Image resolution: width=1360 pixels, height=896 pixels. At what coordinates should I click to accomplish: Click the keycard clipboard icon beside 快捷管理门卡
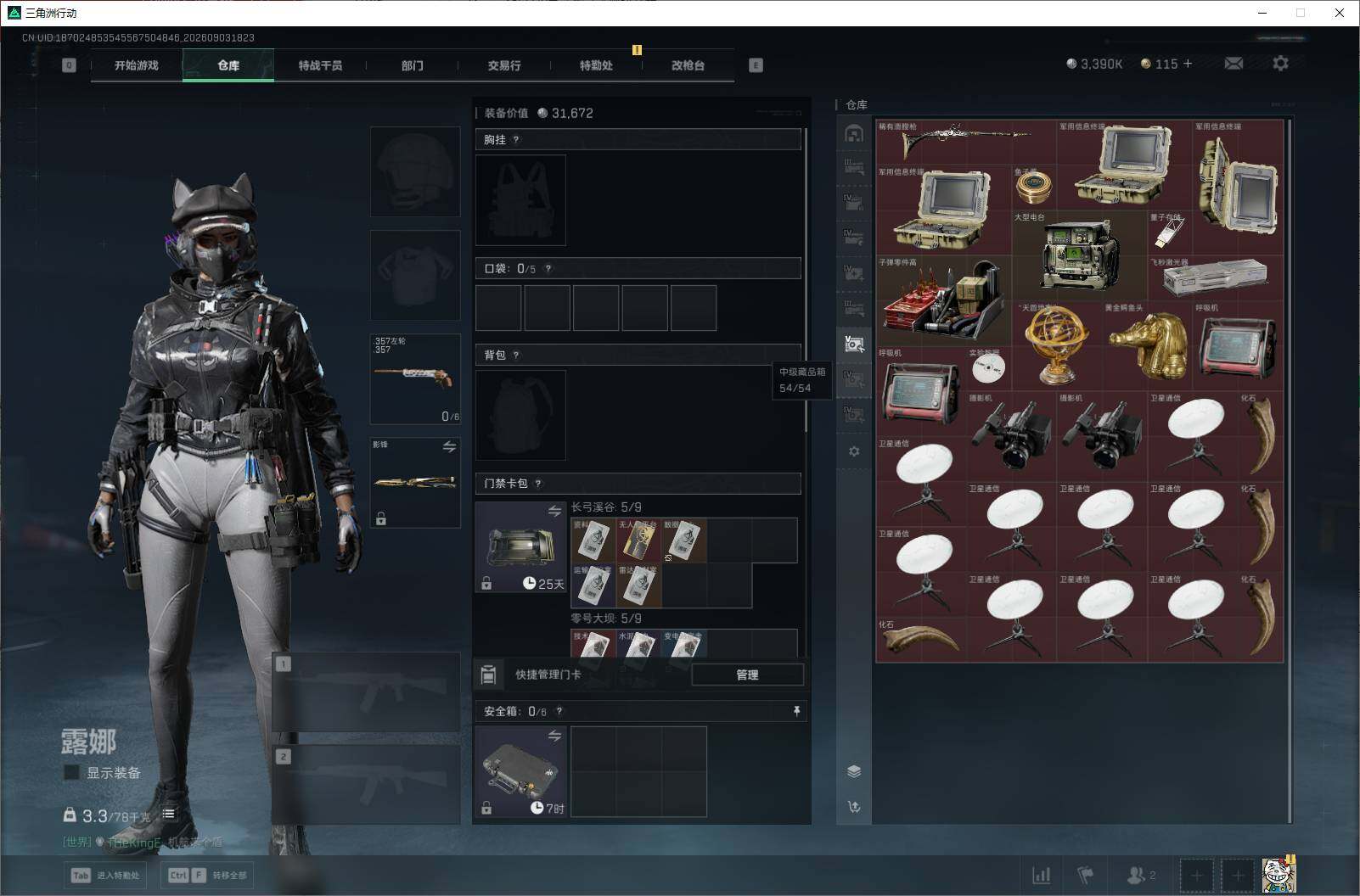[x=488, y=675]
